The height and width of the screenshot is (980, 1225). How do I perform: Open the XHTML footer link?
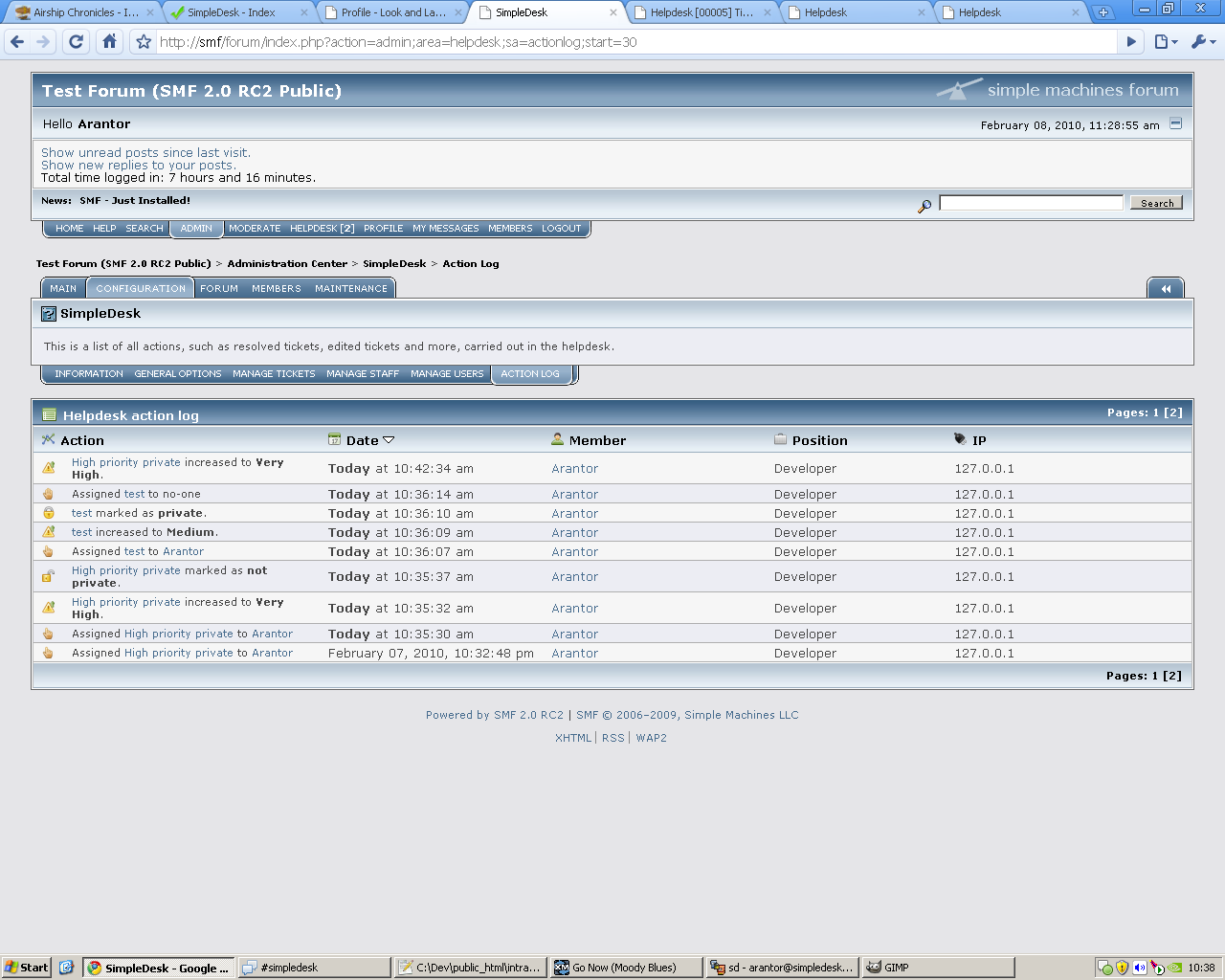[573, 738]
